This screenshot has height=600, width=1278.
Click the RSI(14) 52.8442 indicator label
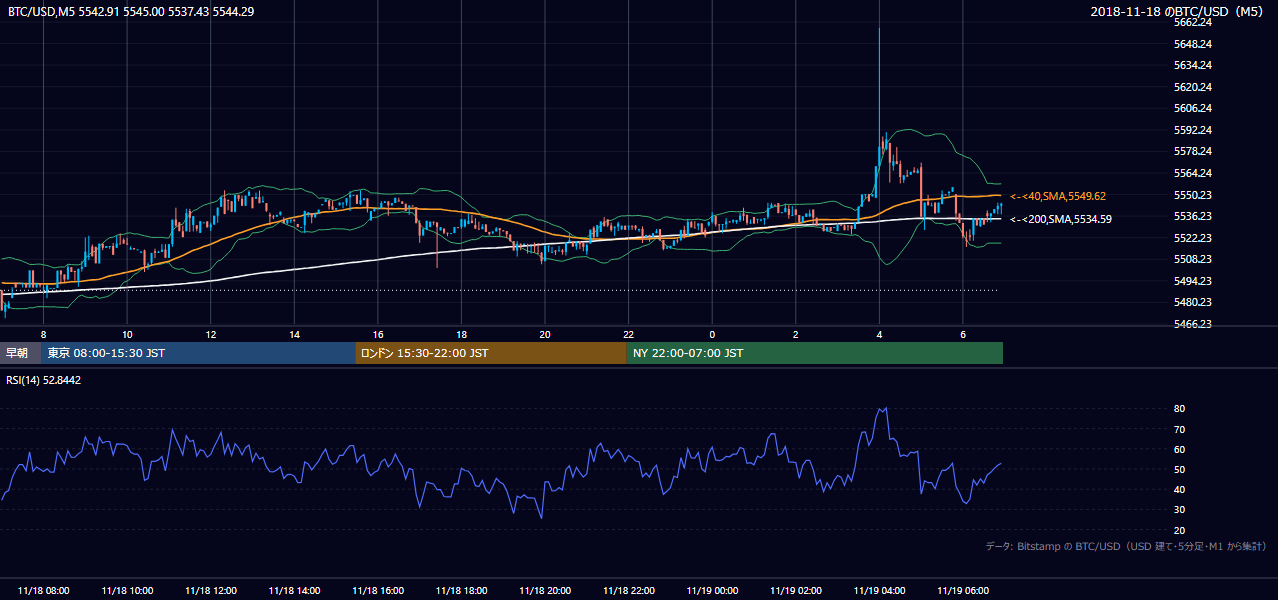click(x=44, y=380)
